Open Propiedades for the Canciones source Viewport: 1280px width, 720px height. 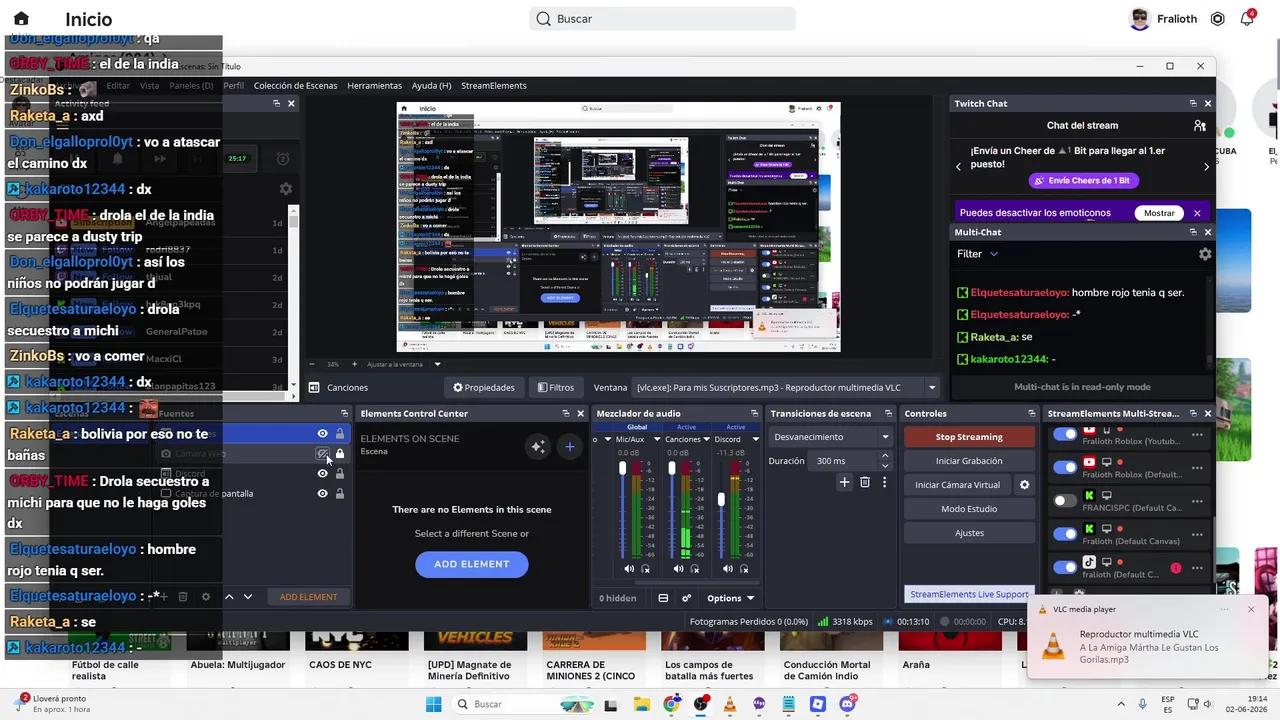click(484, 387)
